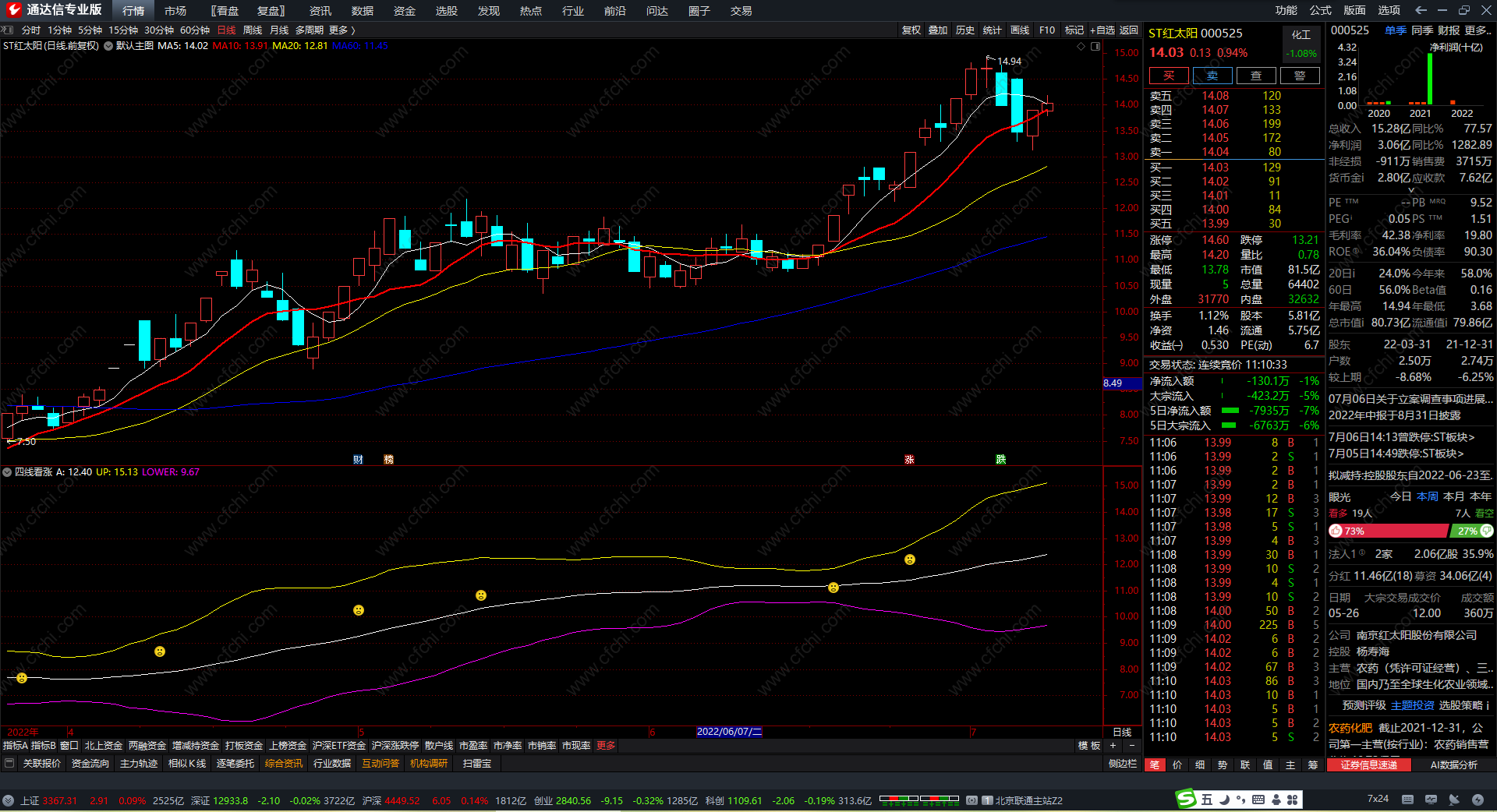Click the green 跌 marker under the chart

coord(1001,459)
